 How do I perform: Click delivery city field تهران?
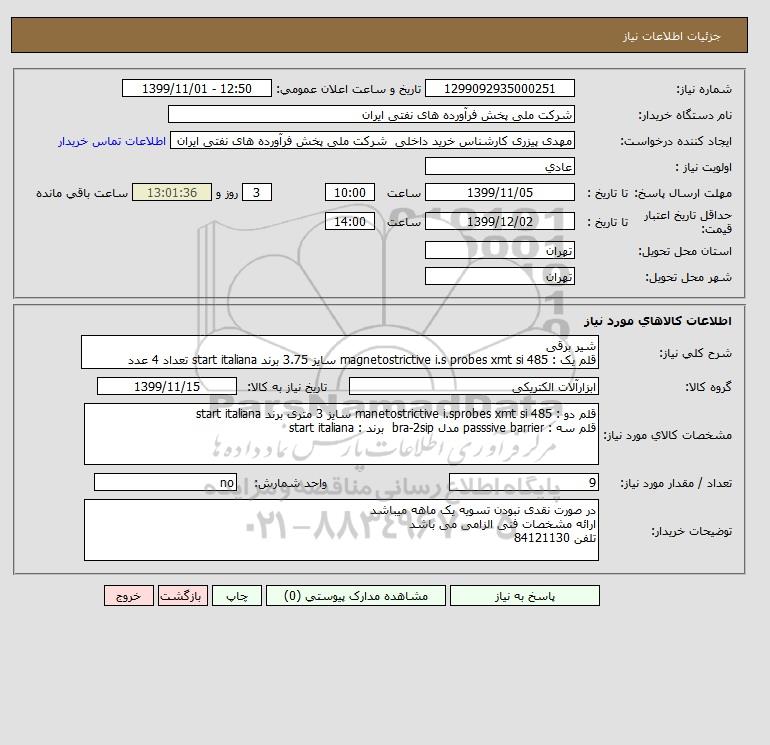499,276
